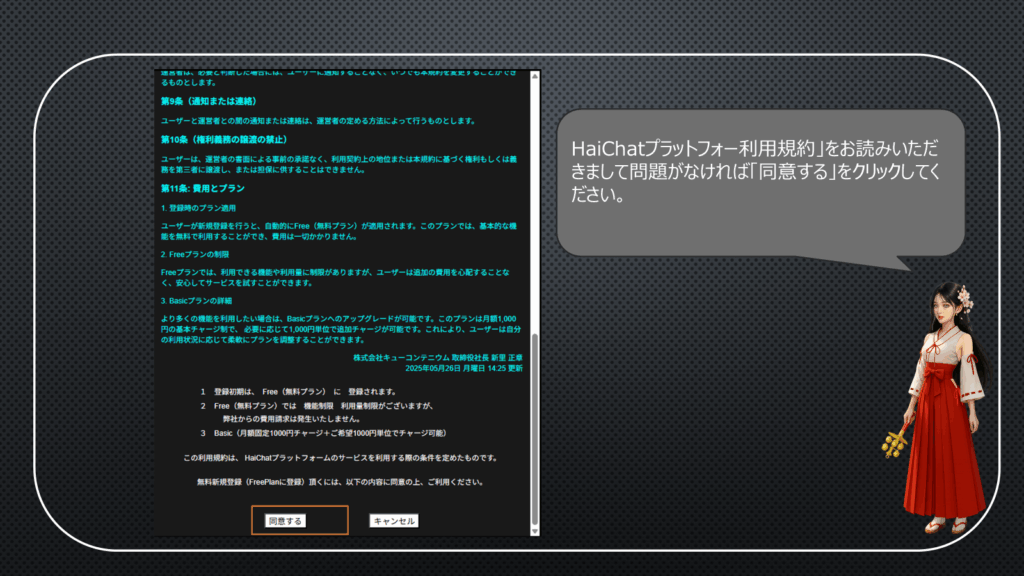The image size is (1024, 576).
Task: Click list item 2 Free（無料プラン）では
Action: 317,412
